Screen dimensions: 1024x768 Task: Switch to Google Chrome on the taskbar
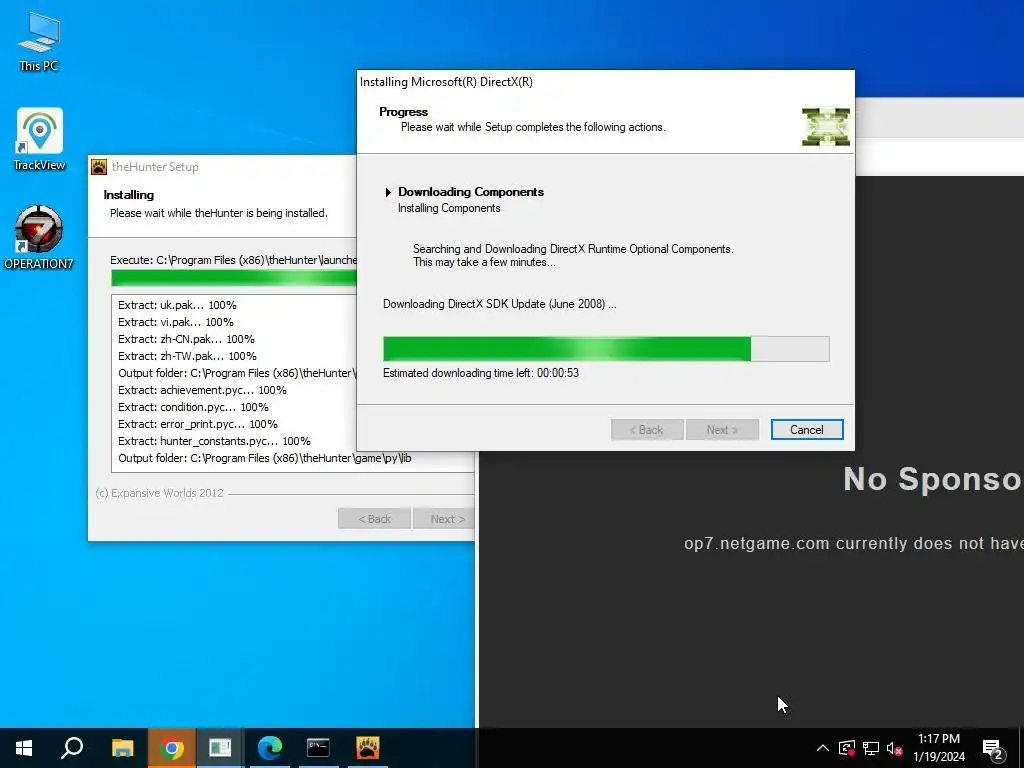pos(171,748)
